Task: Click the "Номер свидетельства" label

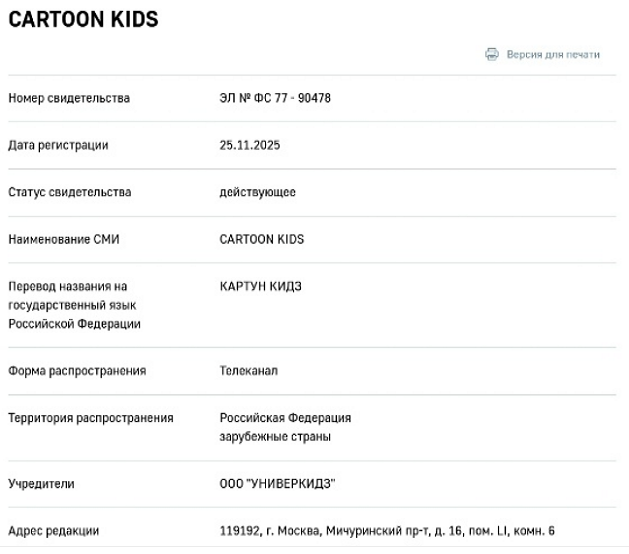Action: (x=69, y=98)
